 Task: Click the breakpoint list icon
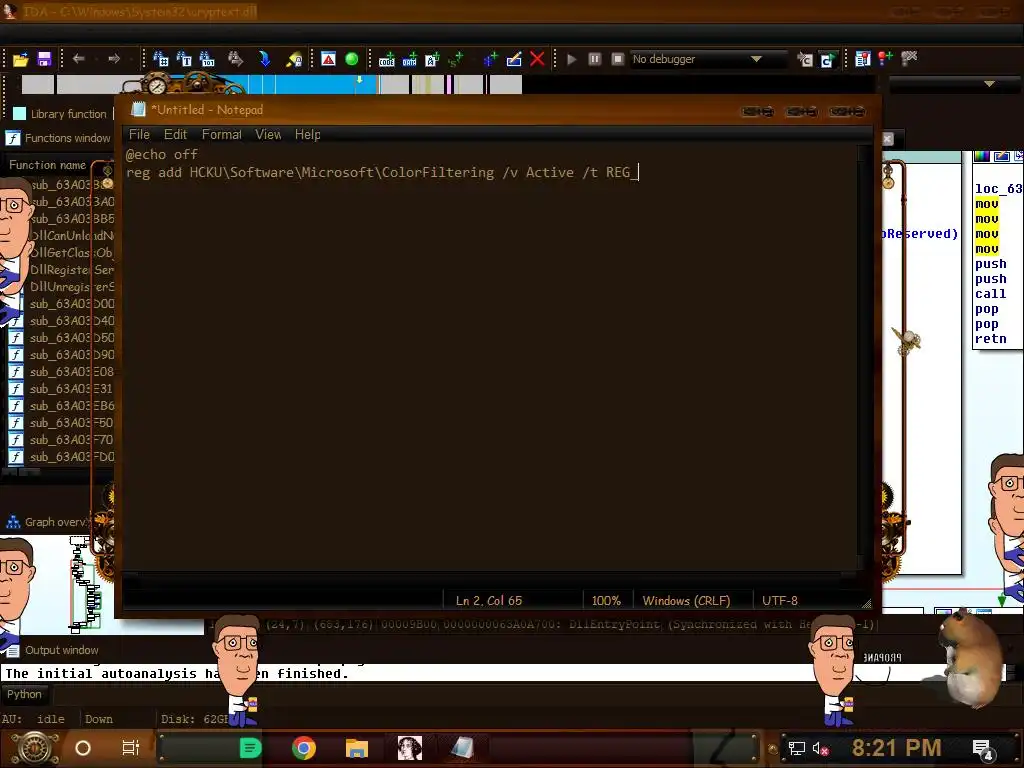tap(863, 59)
